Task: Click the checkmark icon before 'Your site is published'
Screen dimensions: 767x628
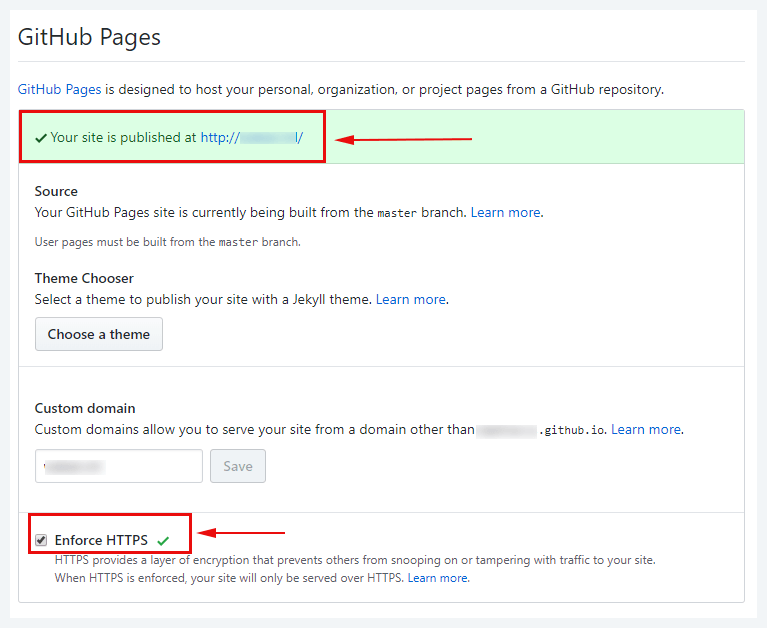Action: tap(41, 138)
